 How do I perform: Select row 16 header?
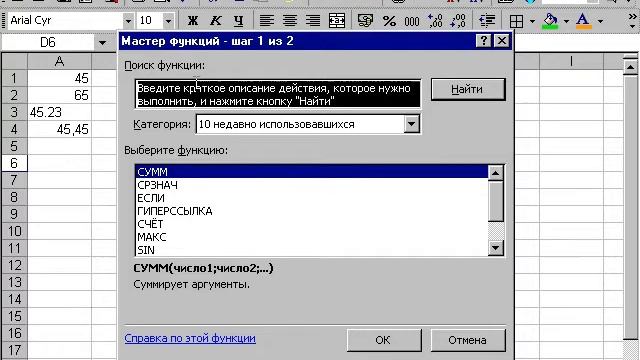15,333
